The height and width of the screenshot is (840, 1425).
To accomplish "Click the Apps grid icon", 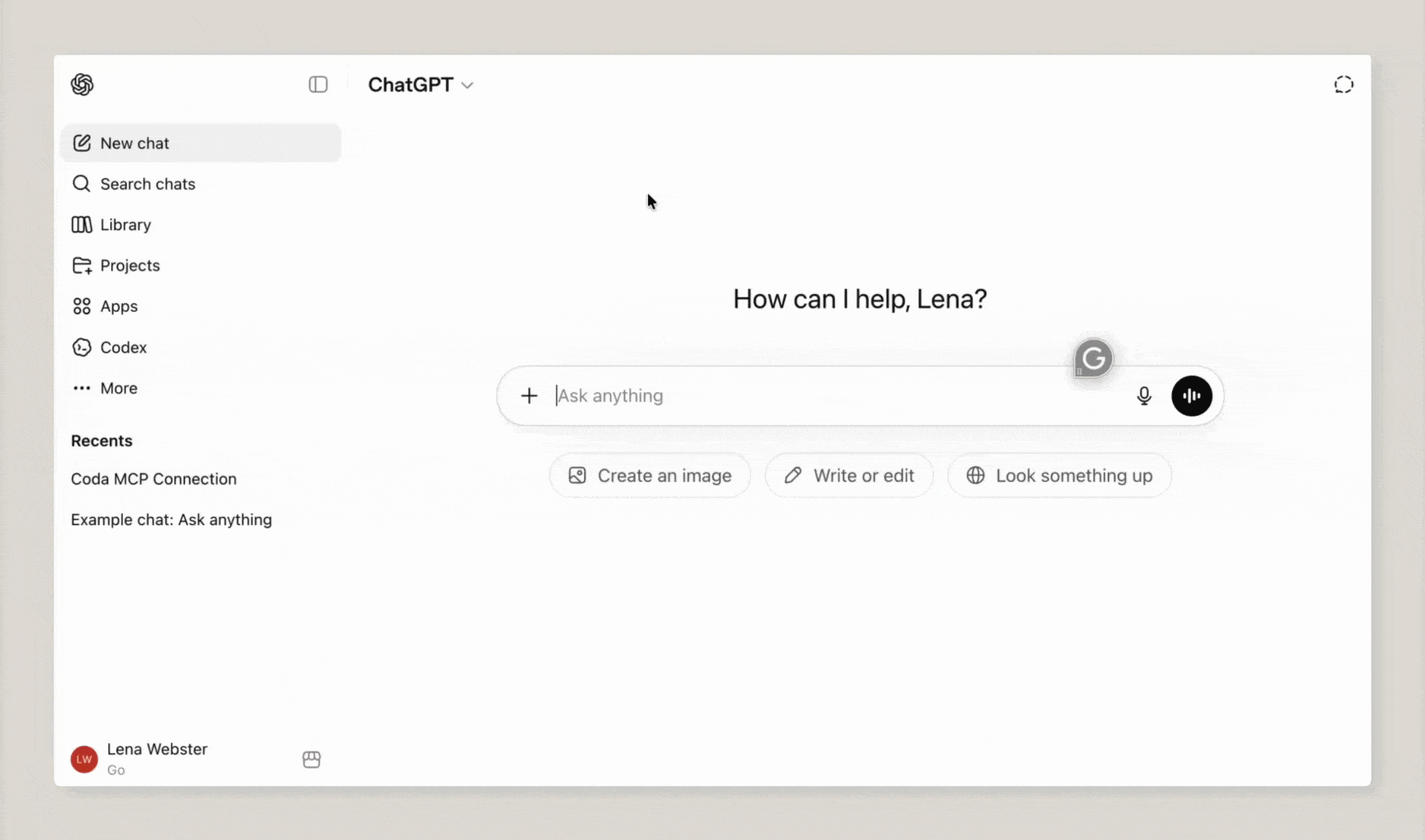I will pos(82,306).
